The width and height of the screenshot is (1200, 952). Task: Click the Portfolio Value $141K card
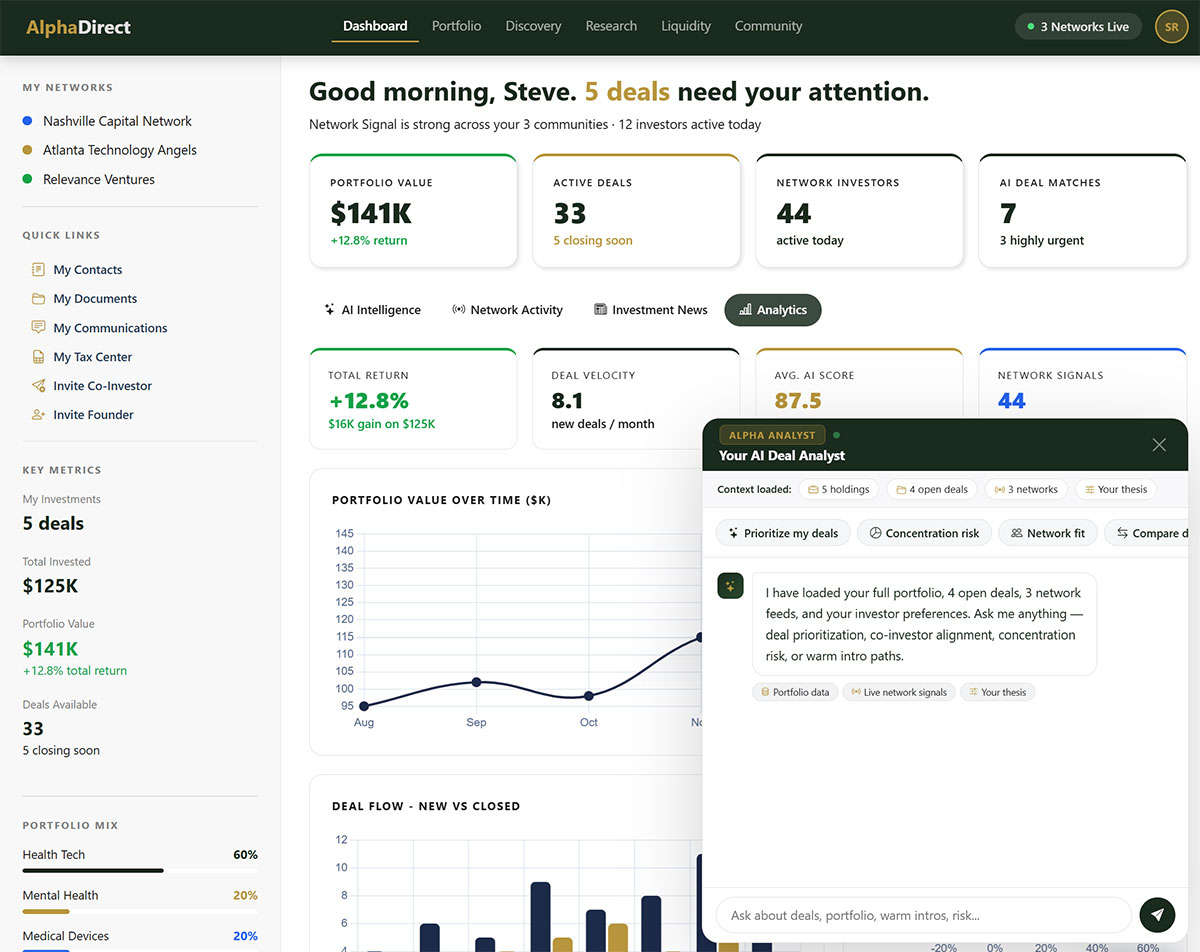point(413,211)
